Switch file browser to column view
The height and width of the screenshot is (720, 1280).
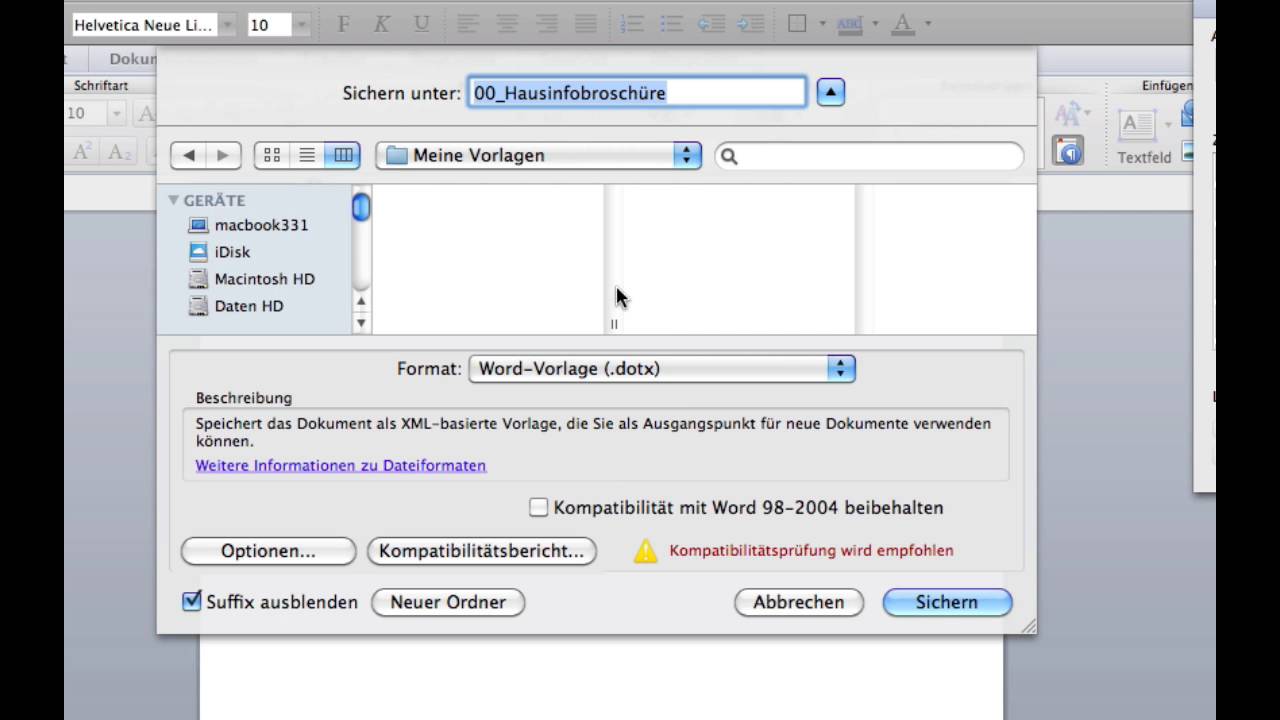pyautogui.click(x=343, y=155)
